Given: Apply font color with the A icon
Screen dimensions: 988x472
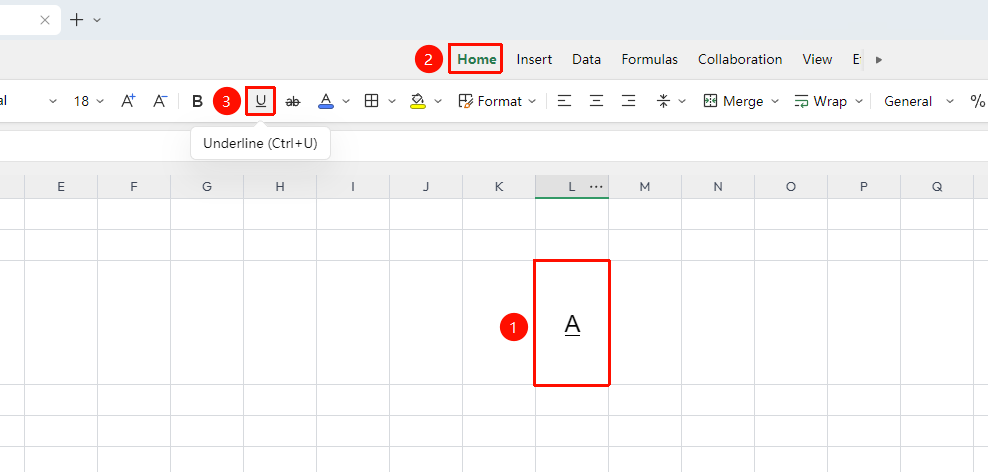Looking at the screenshot, I should point(326,101).
